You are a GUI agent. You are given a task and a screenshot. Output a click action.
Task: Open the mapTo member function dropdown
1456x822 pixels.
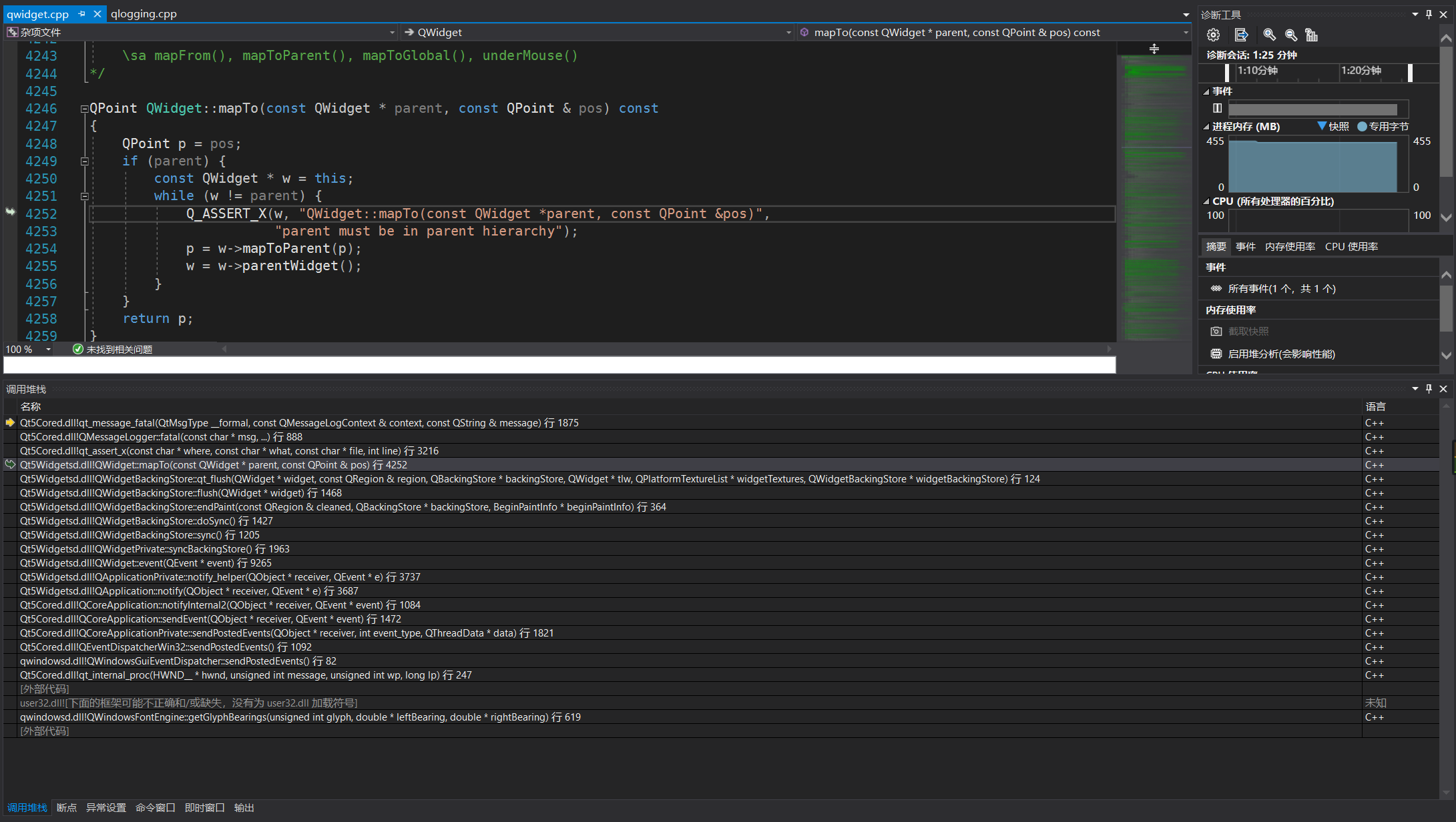pyautogui.click(x=1186, y=32)
